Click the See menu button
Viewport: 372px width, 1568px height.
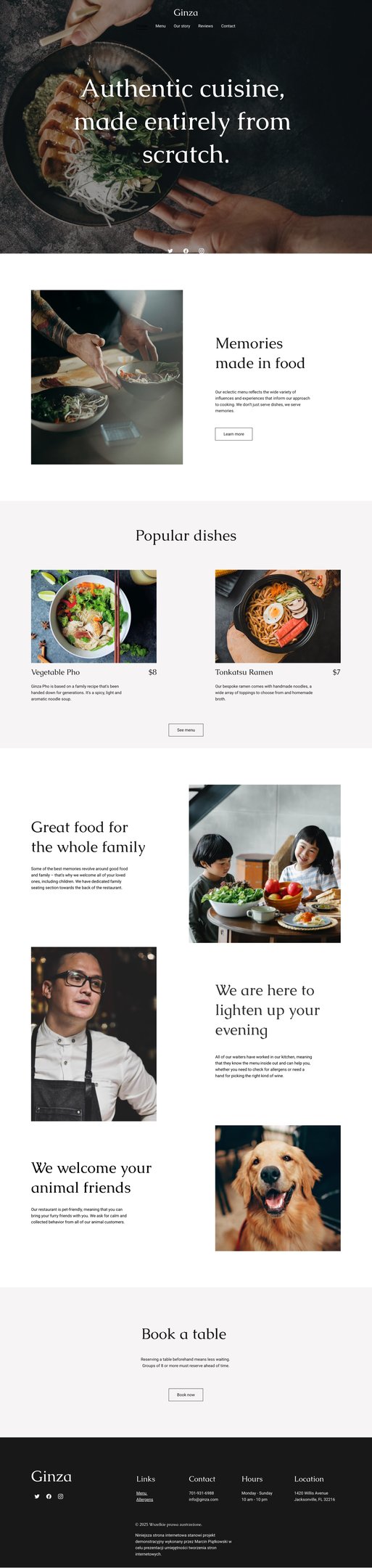(186, 730)
